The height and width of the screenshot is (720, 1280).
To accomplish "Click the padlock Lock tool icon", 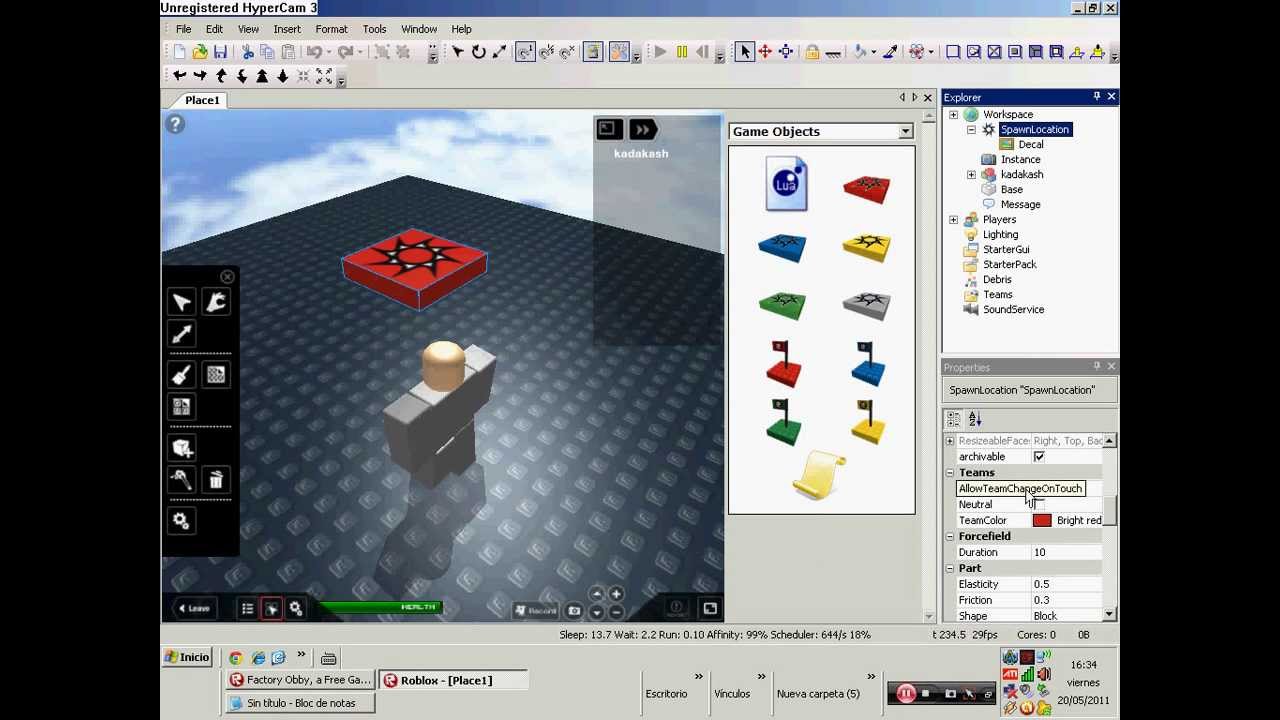I will [x=812, y=52].
